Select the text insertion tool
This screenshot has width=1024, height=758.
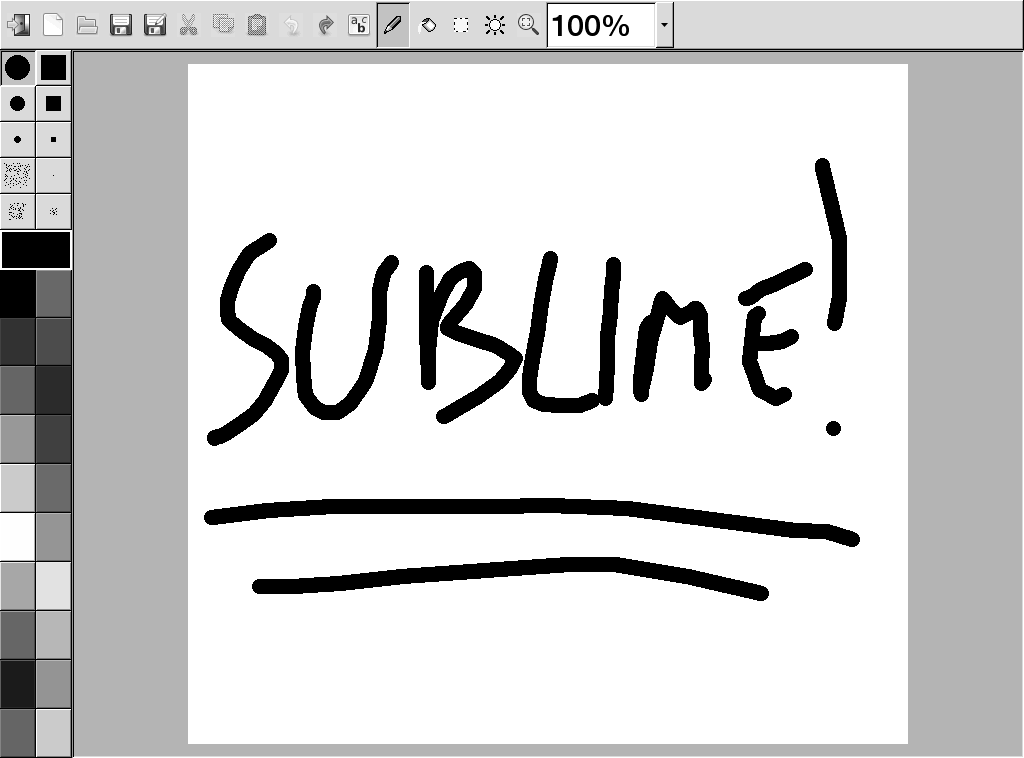(359, 25)
